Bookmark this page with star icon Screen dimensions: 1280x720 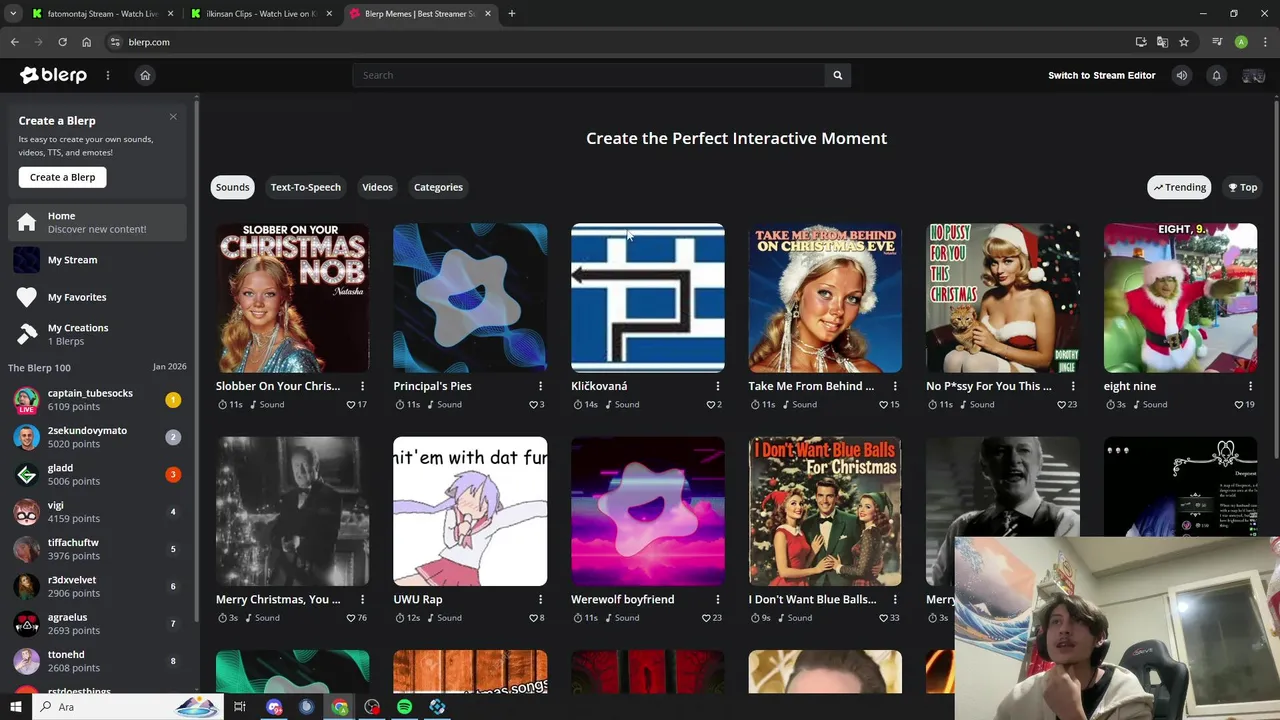coord(1184,42)
